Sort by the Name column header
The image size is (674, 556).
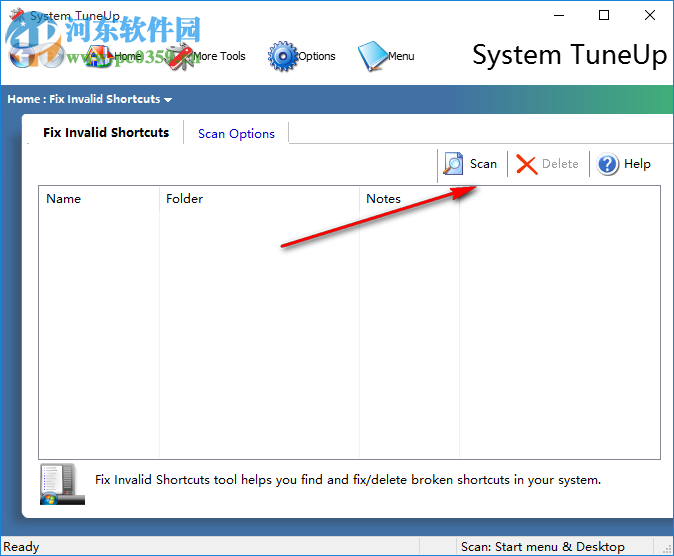point(99,199)
